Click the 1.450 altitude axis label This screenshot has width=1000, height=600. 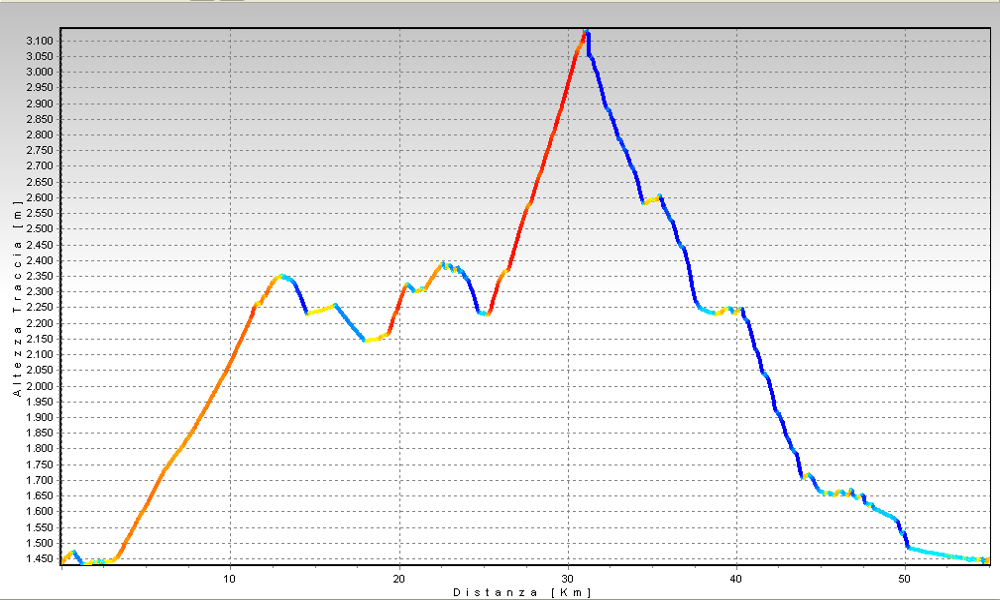40,559
